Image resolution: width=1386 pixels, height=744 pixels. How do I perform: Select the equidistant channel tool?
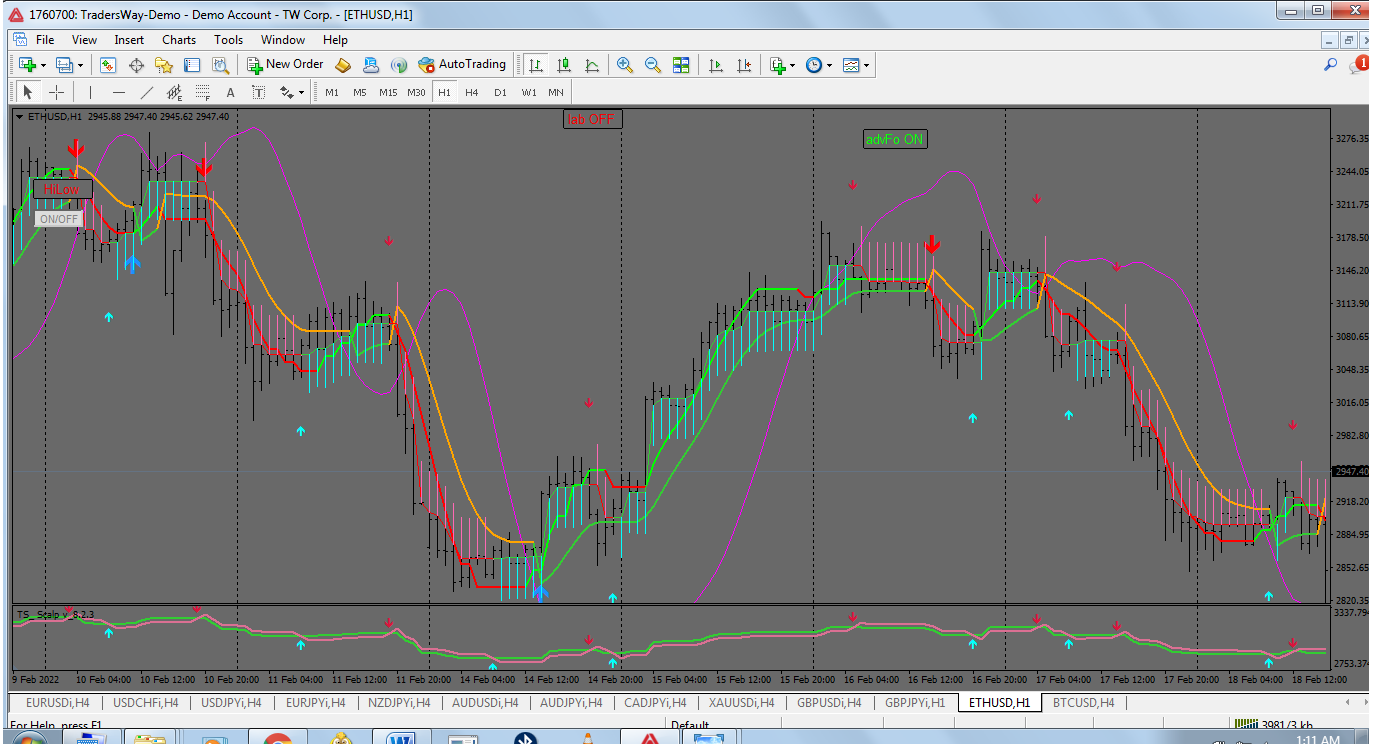tap(175, 92)
